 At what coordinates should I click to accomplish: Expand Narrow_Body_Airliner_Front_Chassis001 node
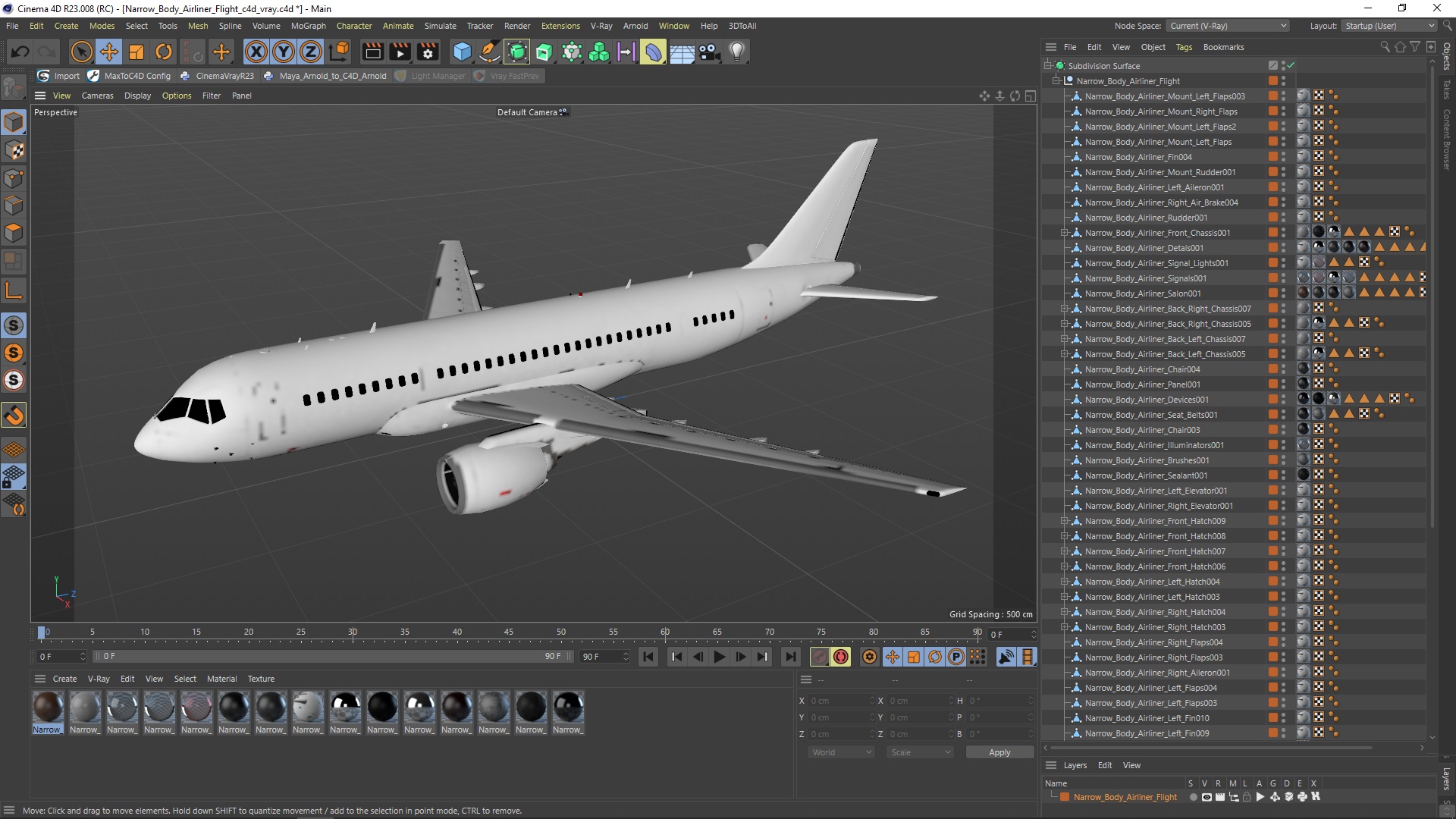click(1065, 233)
